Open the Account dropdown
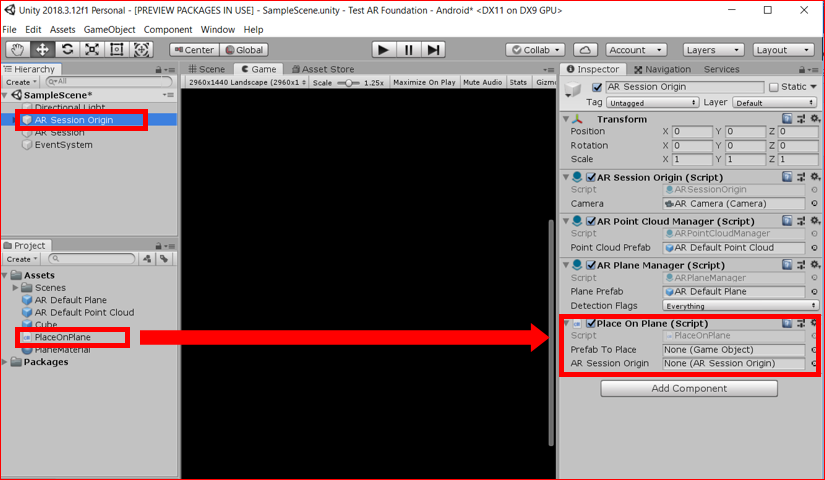This screenshot has height=480, width=825. 636,49
